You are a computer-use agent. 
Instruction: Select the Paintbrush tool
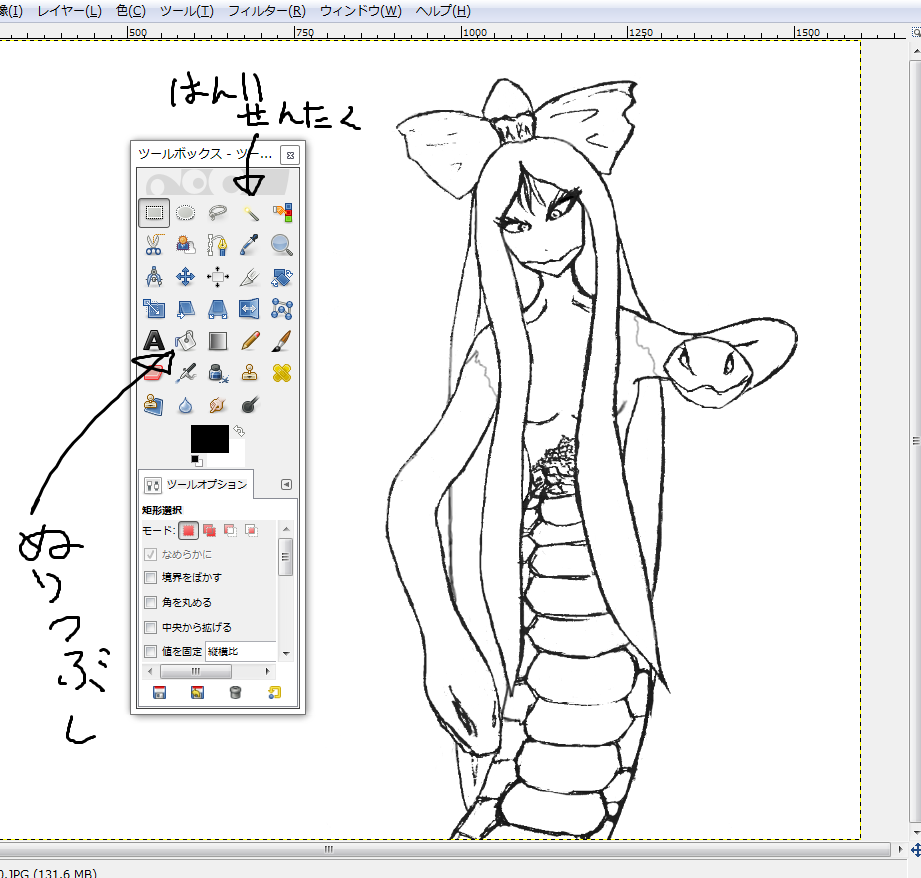coord(282,341)
